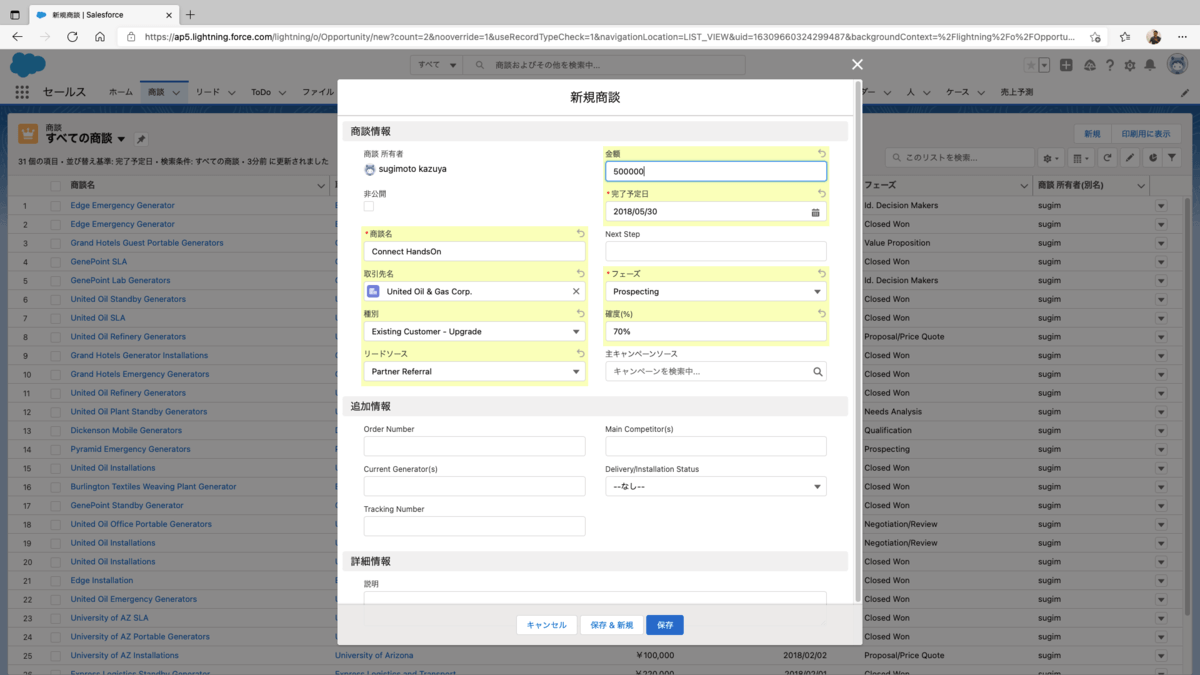The width and height of the screenshot is (1200, 675).
Task: Open list view filters funnel icon
Action: click(x=1172, y=158)
